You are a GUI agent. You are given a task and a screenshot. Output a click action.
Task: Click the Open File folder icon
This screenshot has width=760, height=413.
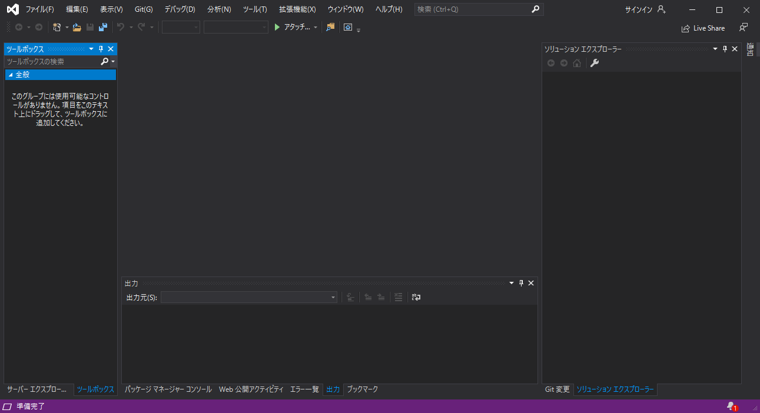77,27
